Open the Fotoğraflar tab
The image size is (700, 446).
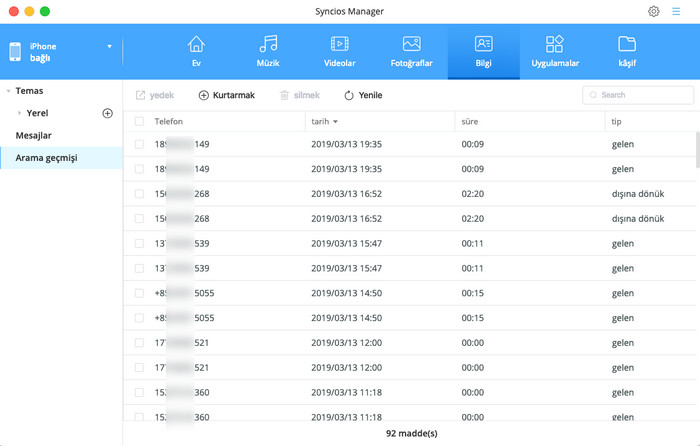tap(412, 51)
